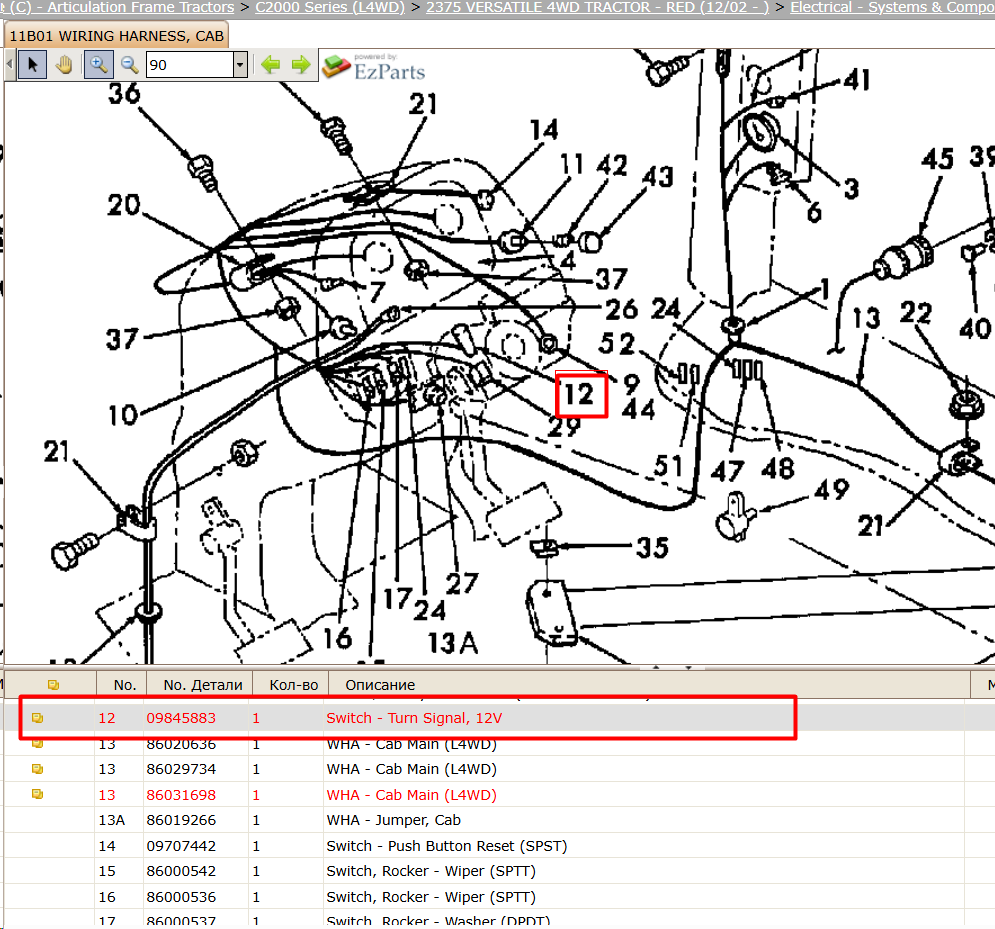The height and width of the screenshot is (929, 995).
Task: Select the hand pan tool
Action: 64,65
